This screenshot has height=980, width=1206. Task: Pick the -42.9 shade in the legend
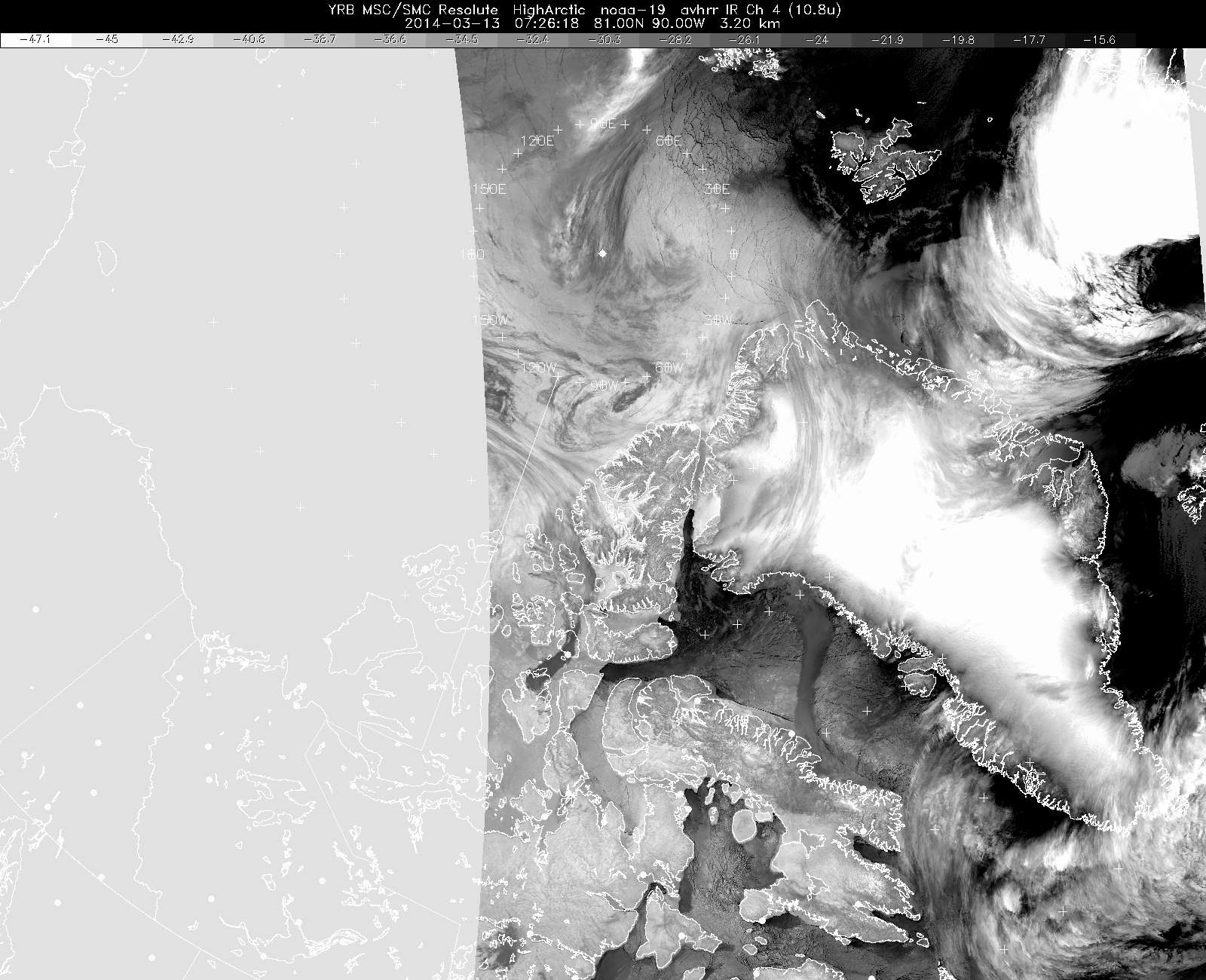click(178, 40)
